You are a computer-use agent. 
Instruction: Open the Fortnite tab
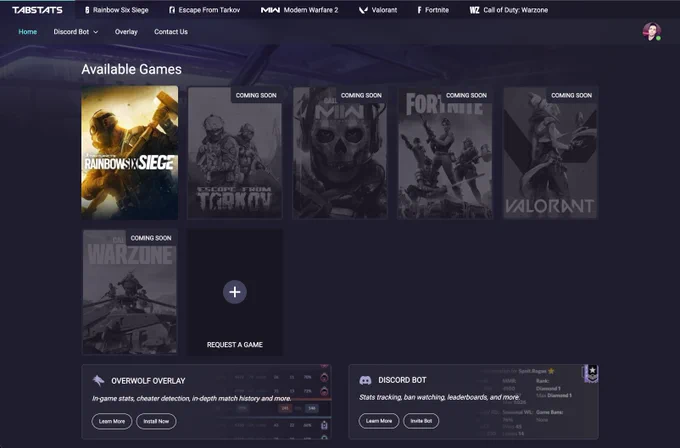tap(433, 10)
